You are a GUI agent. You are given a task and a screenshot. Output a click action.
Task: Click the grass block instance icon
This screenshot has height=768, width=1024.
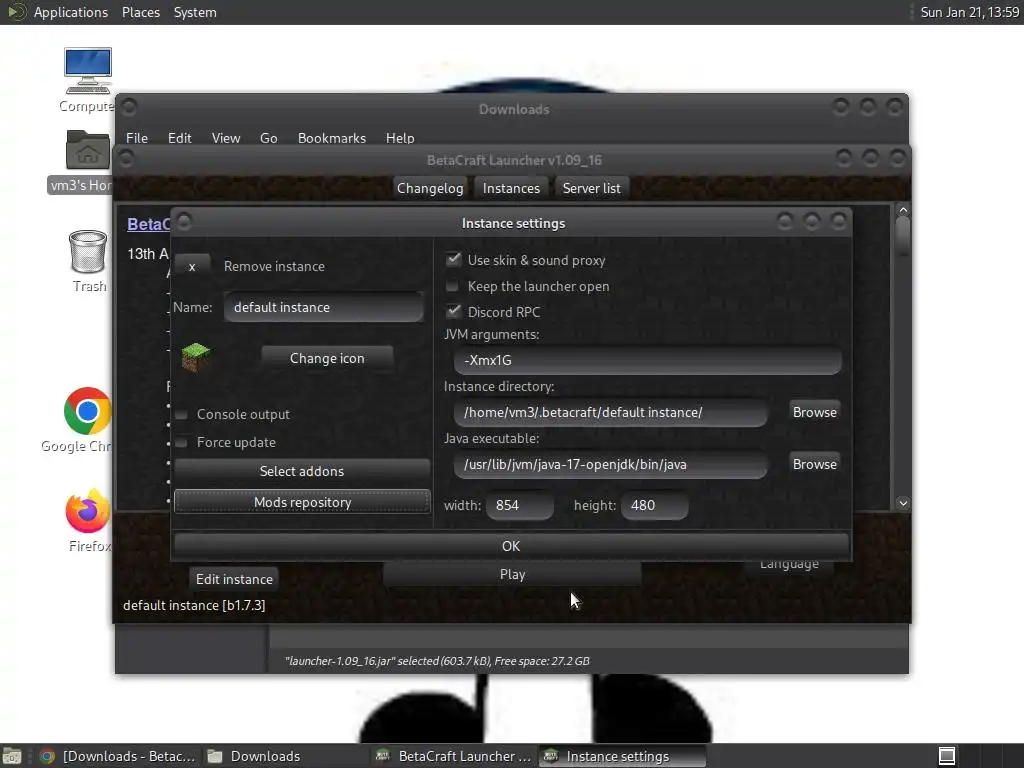(195, 357)
